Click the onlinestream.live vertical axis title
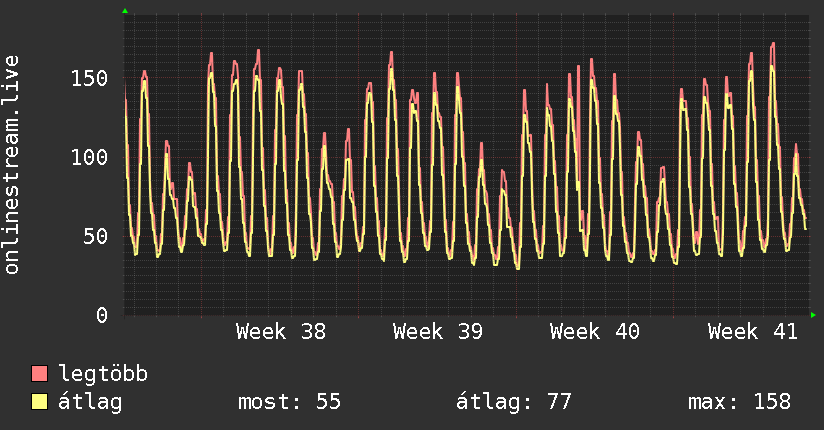 point(11,165)
